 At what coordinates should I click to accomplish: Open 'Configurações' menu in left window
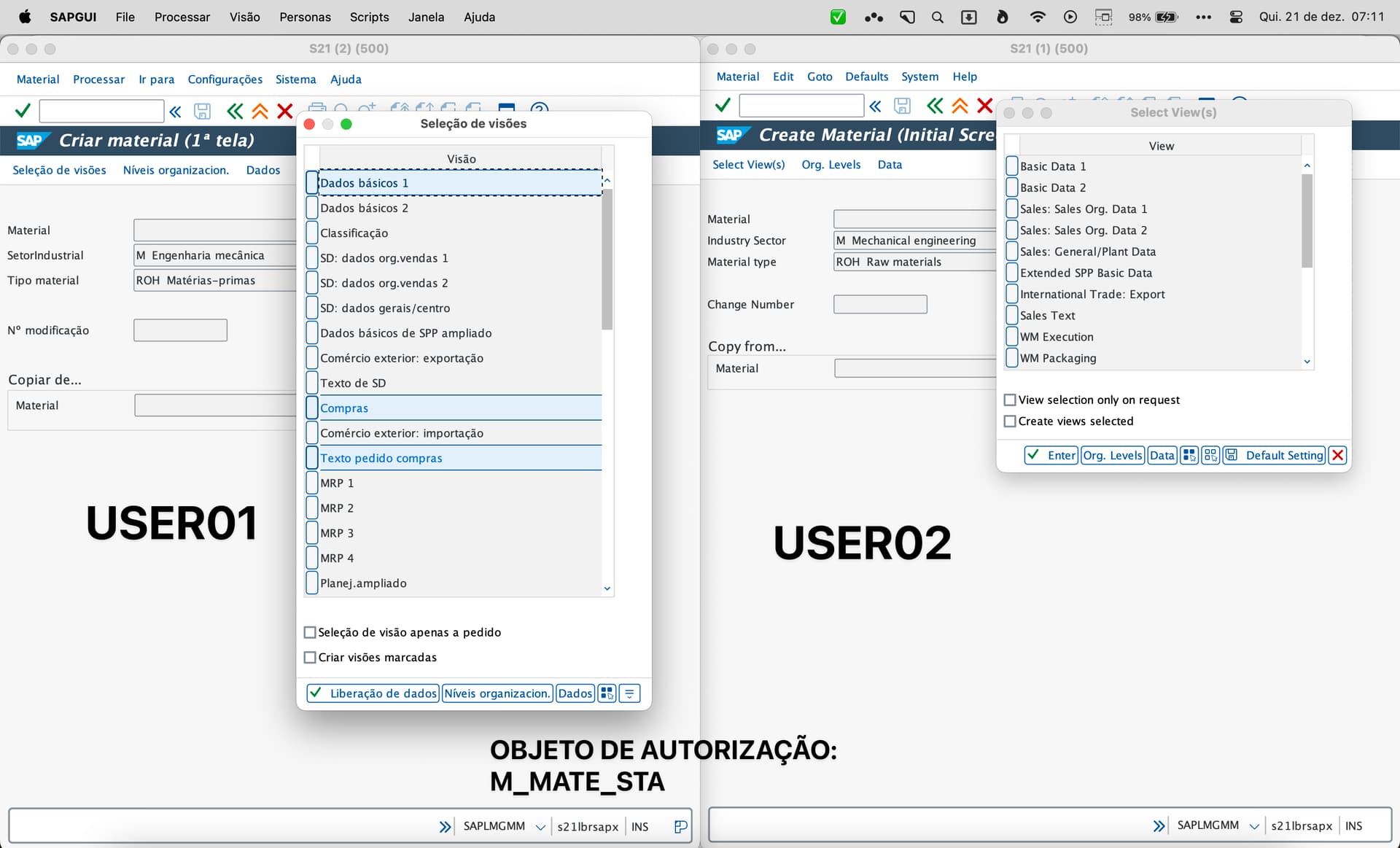click(x=225, y=79)
